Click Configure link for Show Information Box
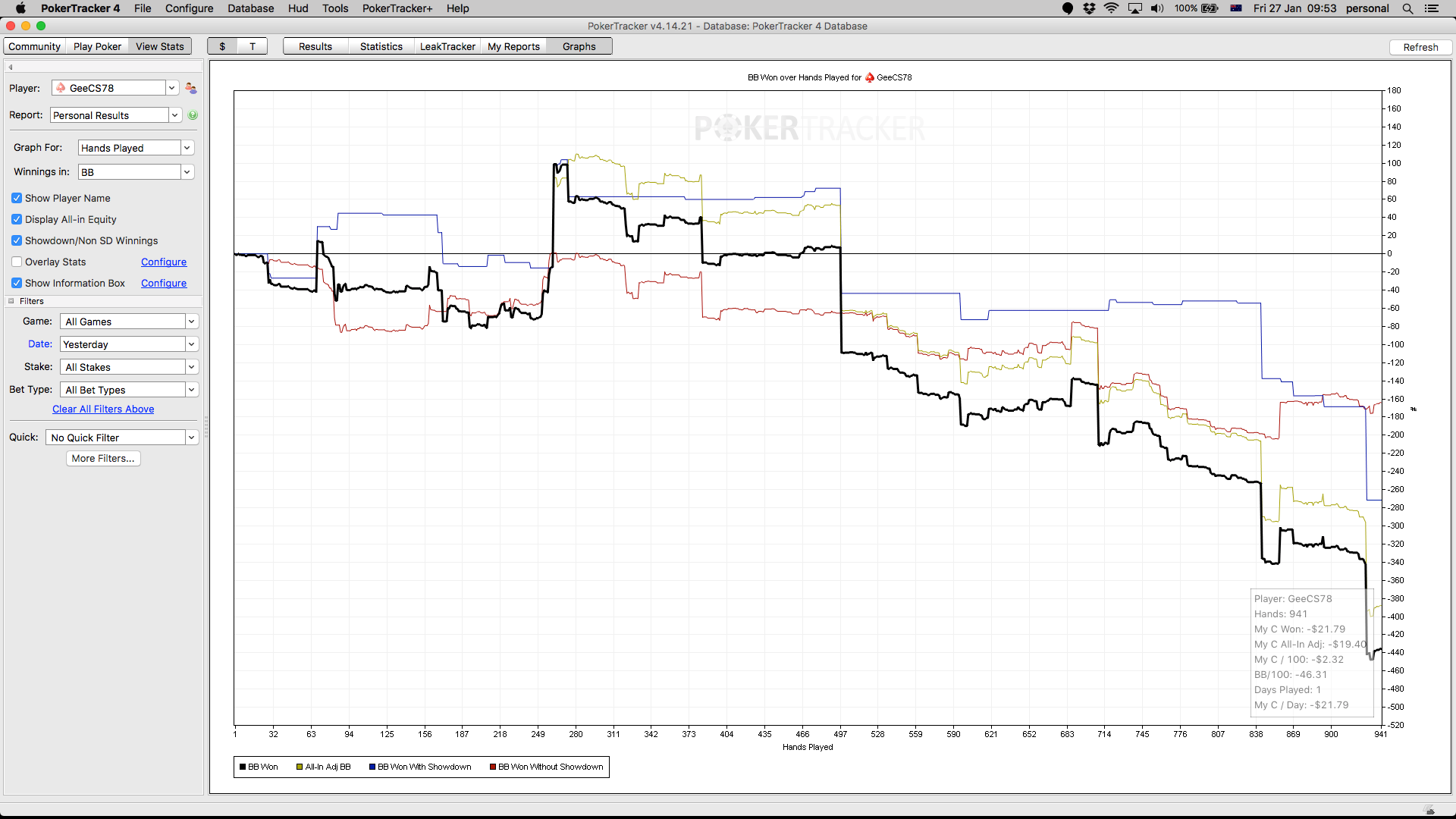The image size is (1456, 819). click(x=164, y=283)
